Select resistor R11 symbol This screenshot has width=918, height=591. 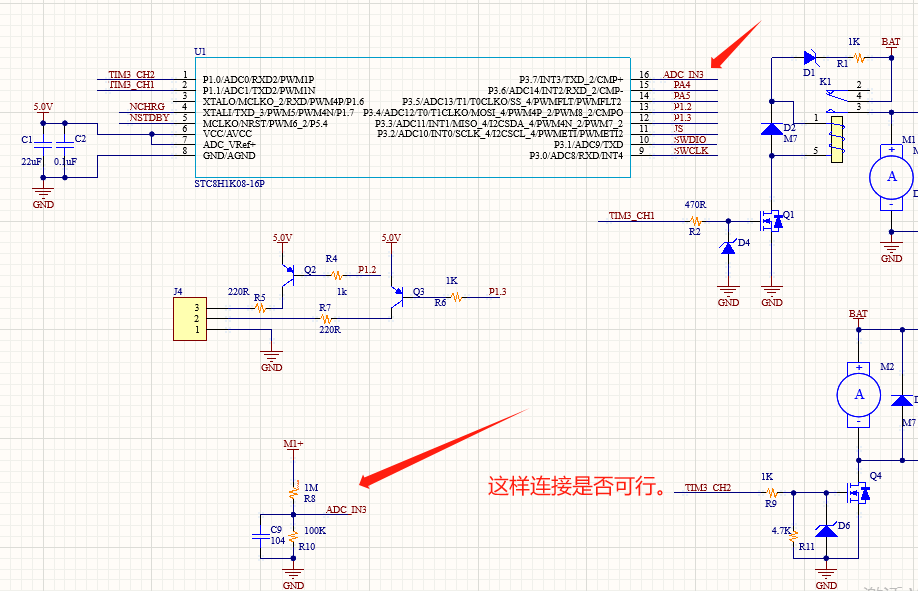794,535
